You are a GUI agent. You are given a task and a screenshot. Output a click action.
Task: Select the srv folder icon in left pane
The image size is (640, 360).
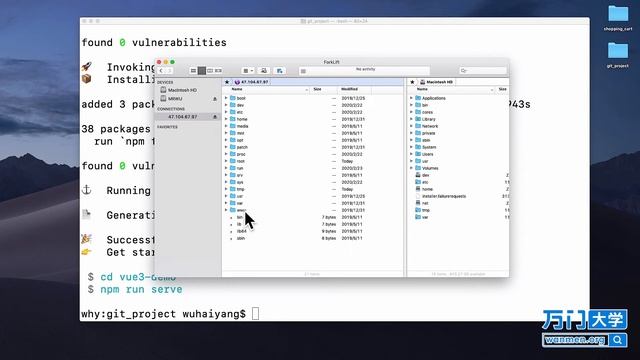(x=233, y=175)
